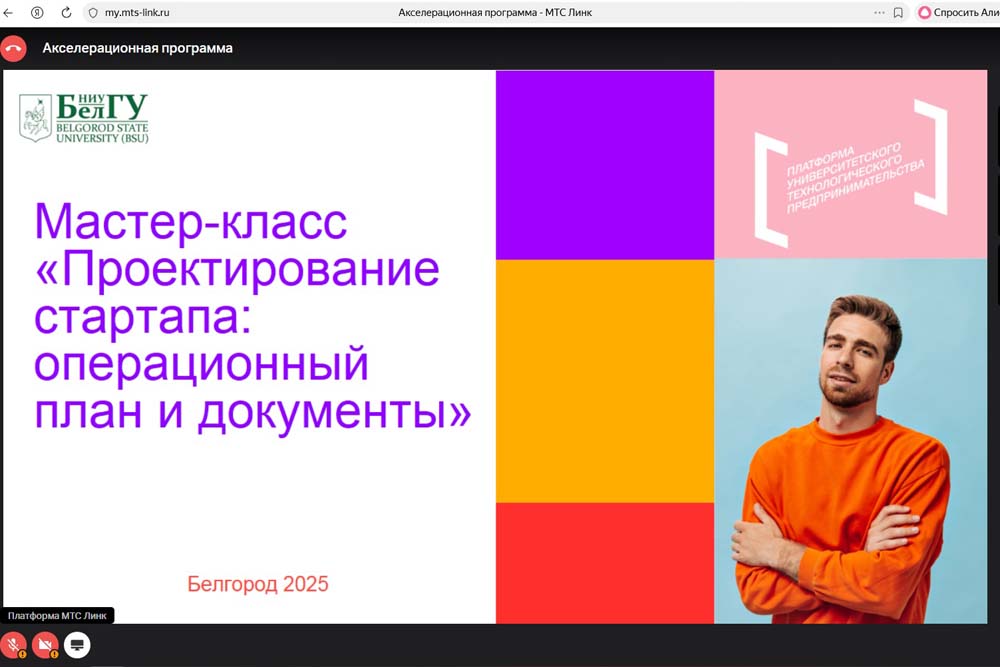Reload the page with the refresh icon
This screenshot has width=1000, height=667.
(x=66, y=13)
